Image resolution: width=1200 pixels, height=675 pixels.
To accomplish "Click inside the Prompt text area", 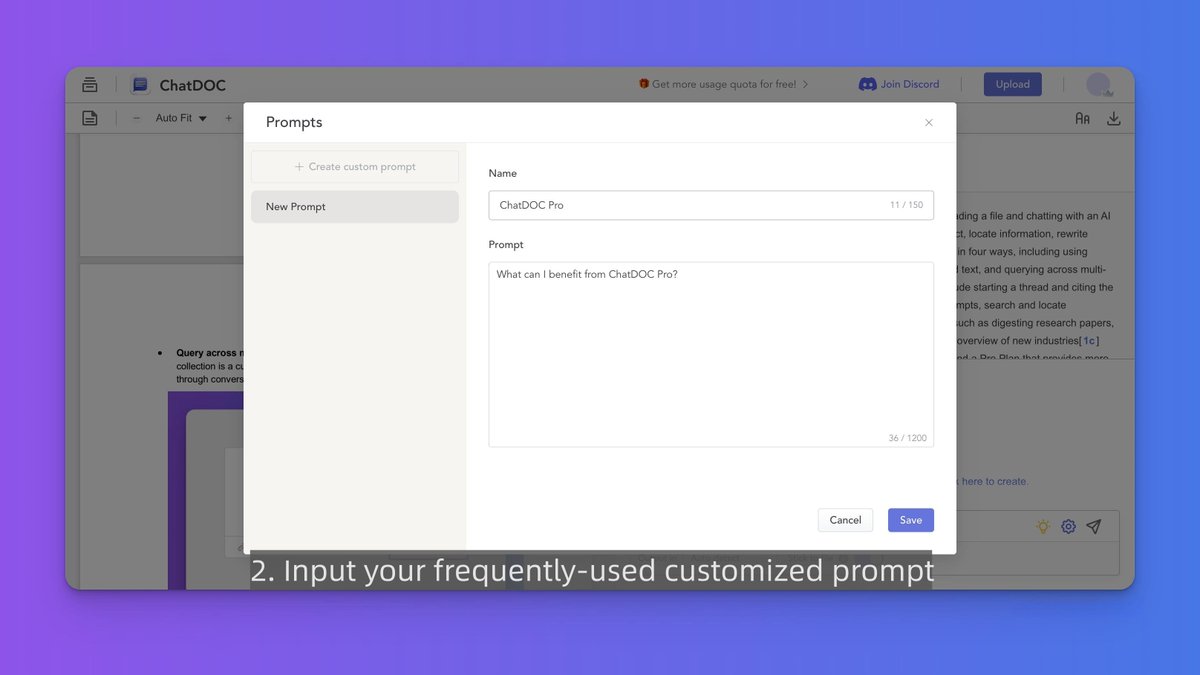I will (711, 354).
